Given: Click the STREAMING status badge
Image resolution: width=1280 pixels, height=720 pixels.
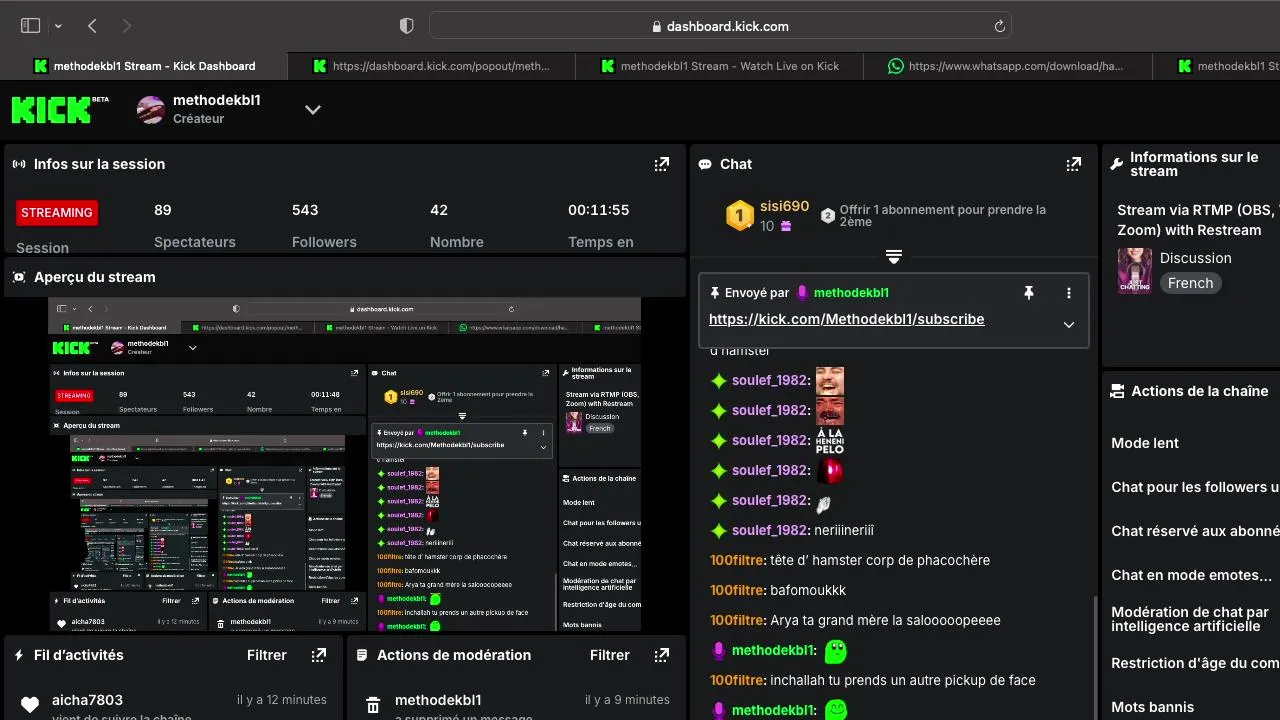Looking at the screenshot, I should [x=57, y=212].
